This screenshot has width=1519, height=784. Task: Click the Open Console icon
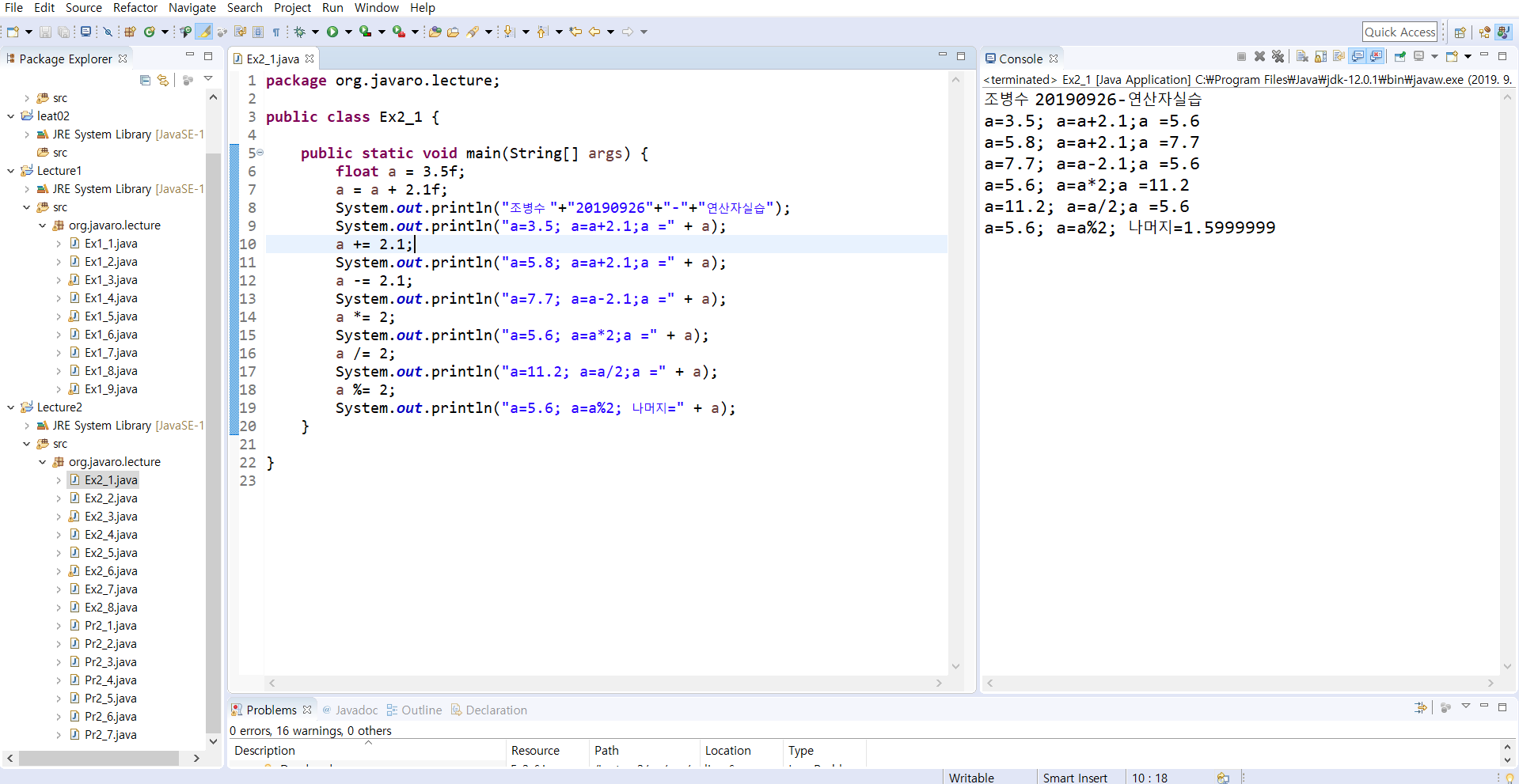pos(1453,56)
